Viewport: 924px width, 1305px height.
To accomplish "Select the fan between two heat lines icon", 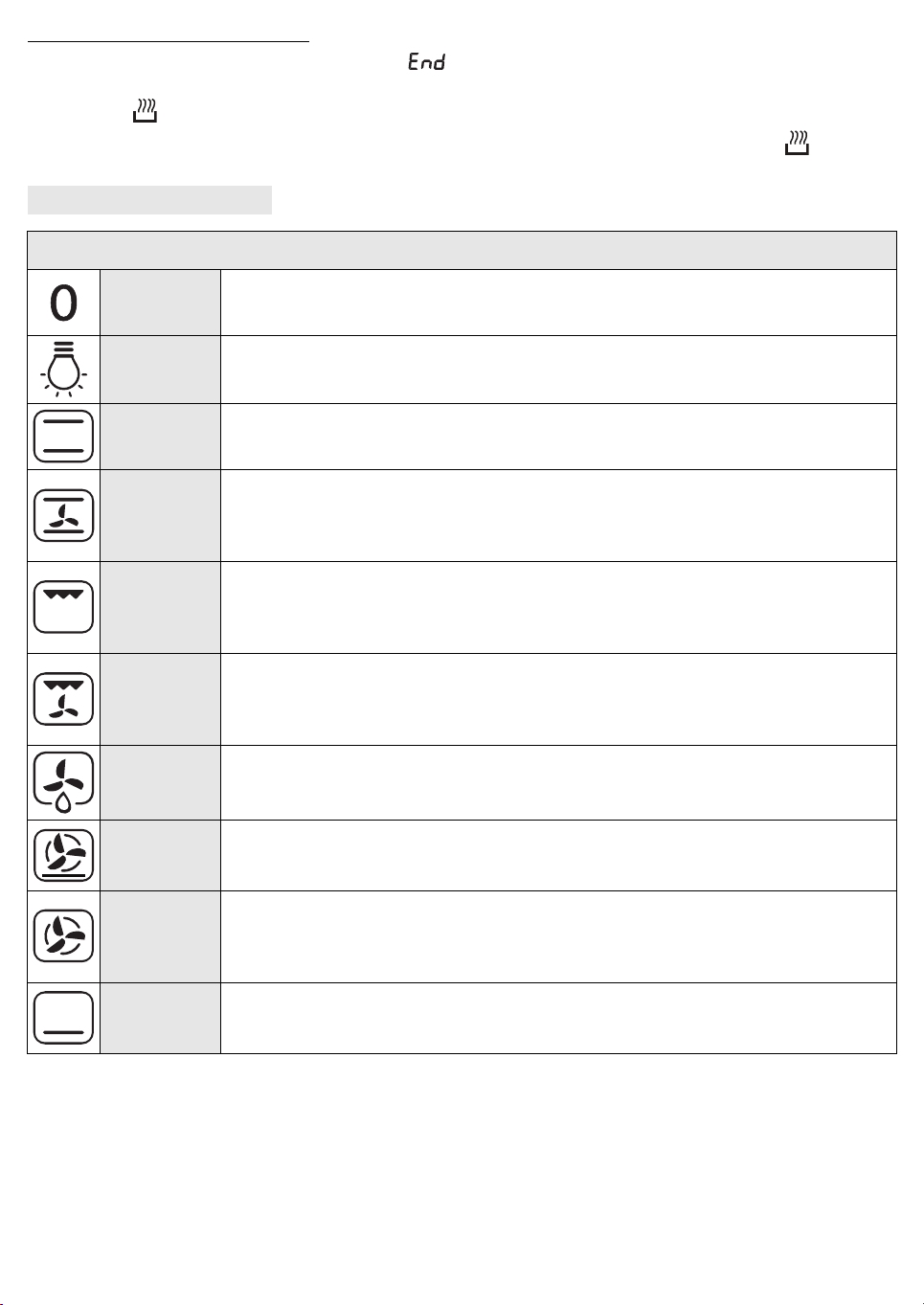I will pos(63,515).
